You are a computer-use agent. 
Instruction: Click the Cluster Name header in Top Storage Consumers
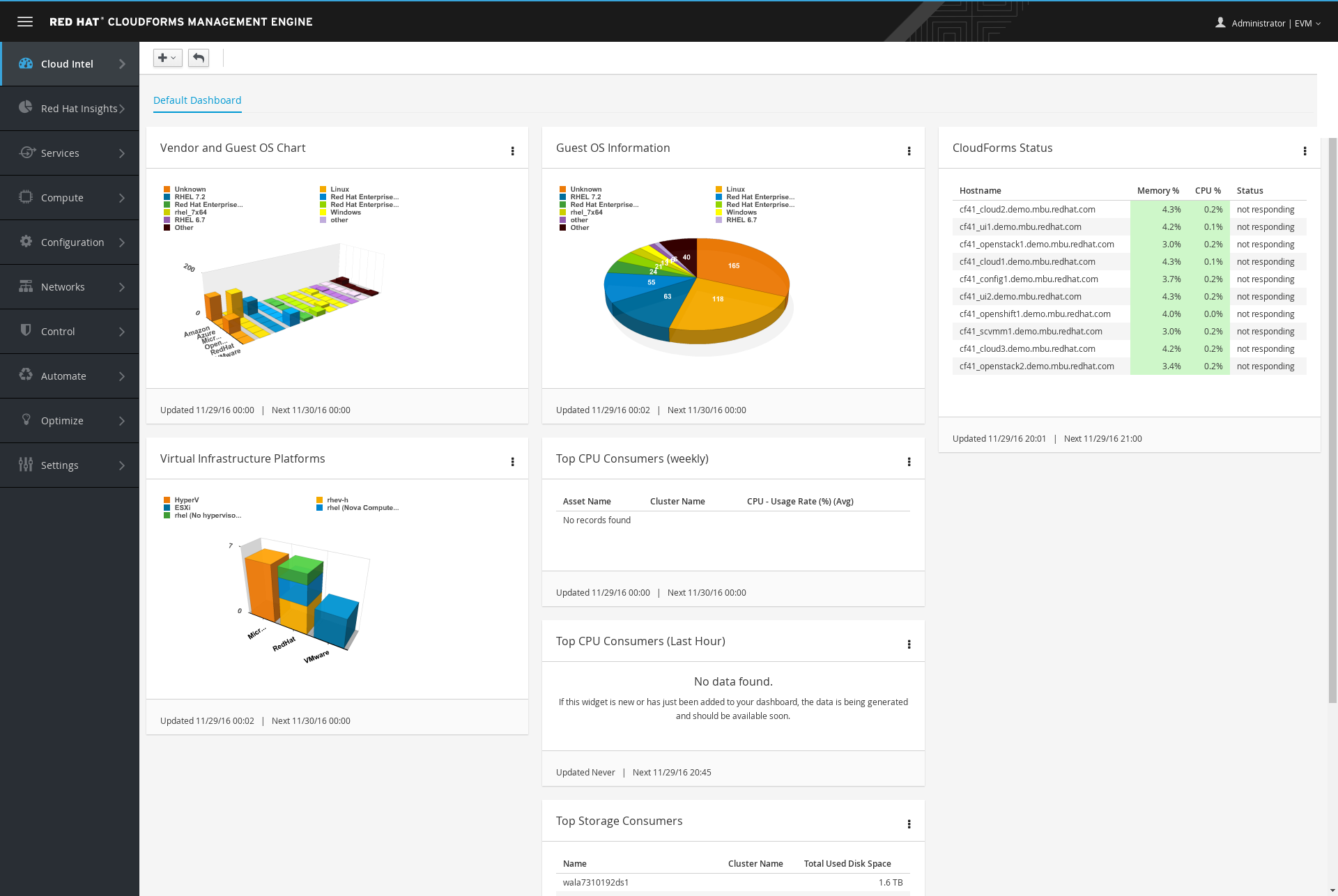click(755, 864)
